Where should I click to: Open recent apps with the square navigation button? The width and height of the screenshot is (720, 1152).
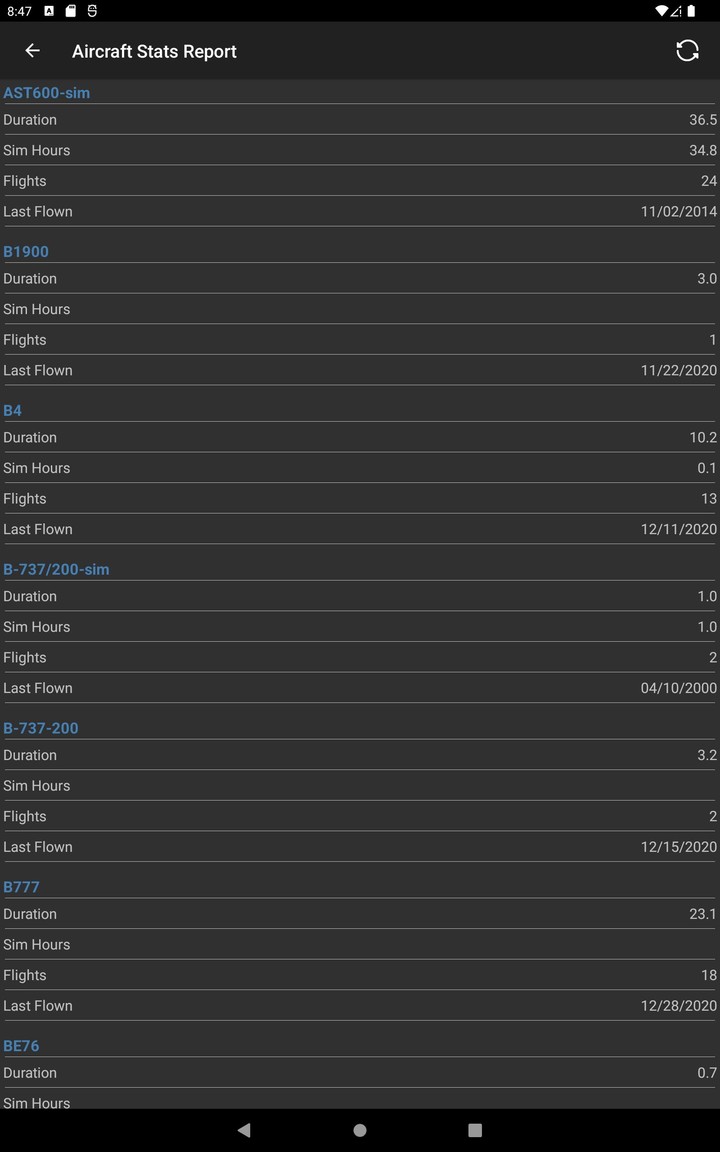[475, 1129]
